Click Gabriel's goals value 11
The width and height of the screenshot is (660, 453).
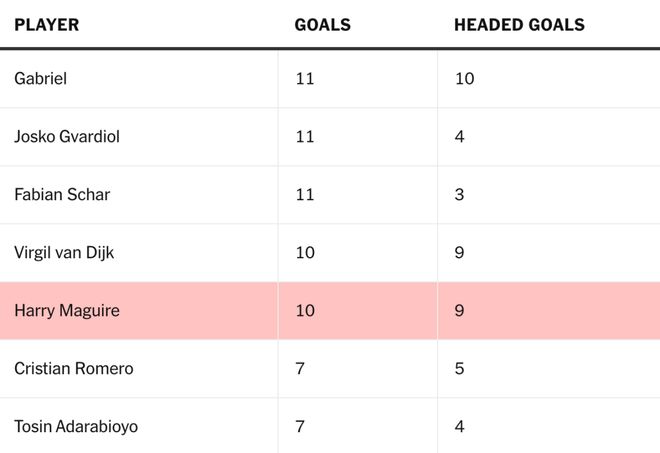[305, 78]
